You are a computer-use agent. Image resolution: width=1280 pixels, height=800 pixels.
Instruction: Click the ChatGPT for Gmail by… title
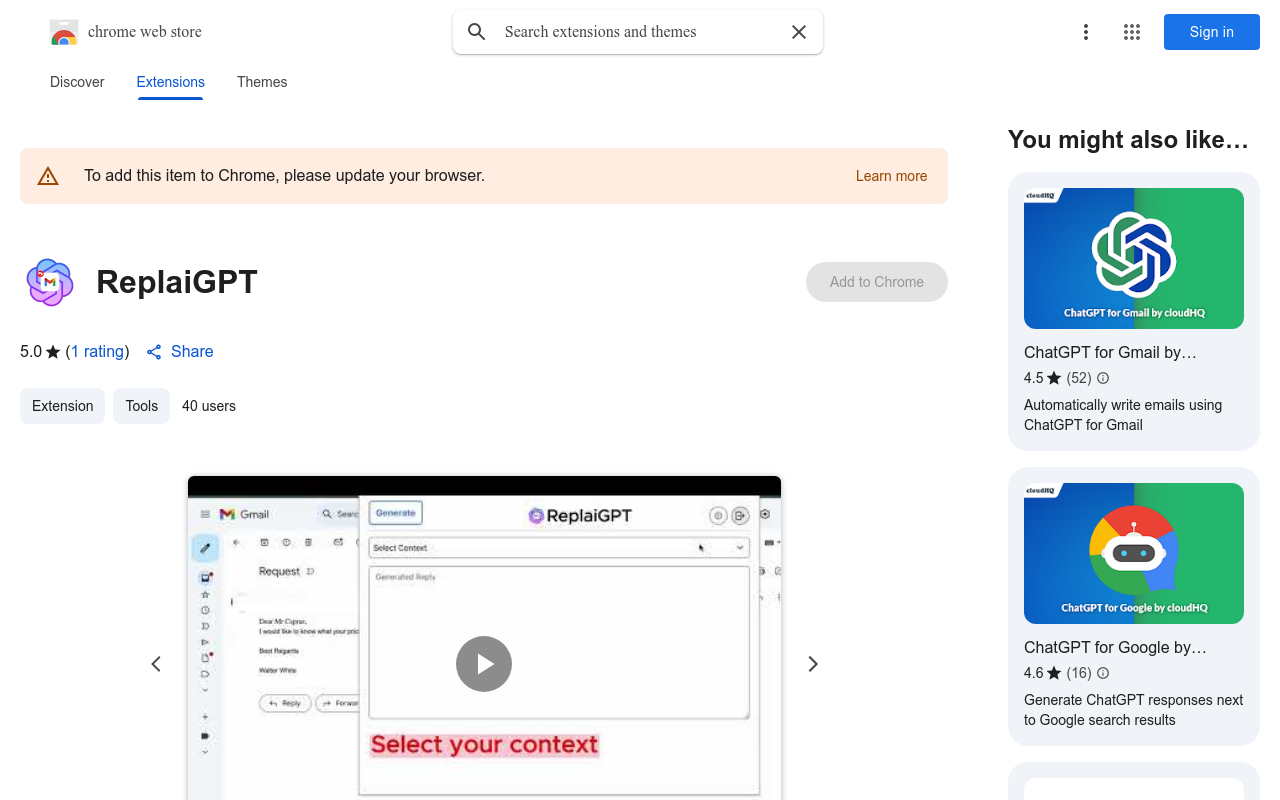click(1110, 352)
